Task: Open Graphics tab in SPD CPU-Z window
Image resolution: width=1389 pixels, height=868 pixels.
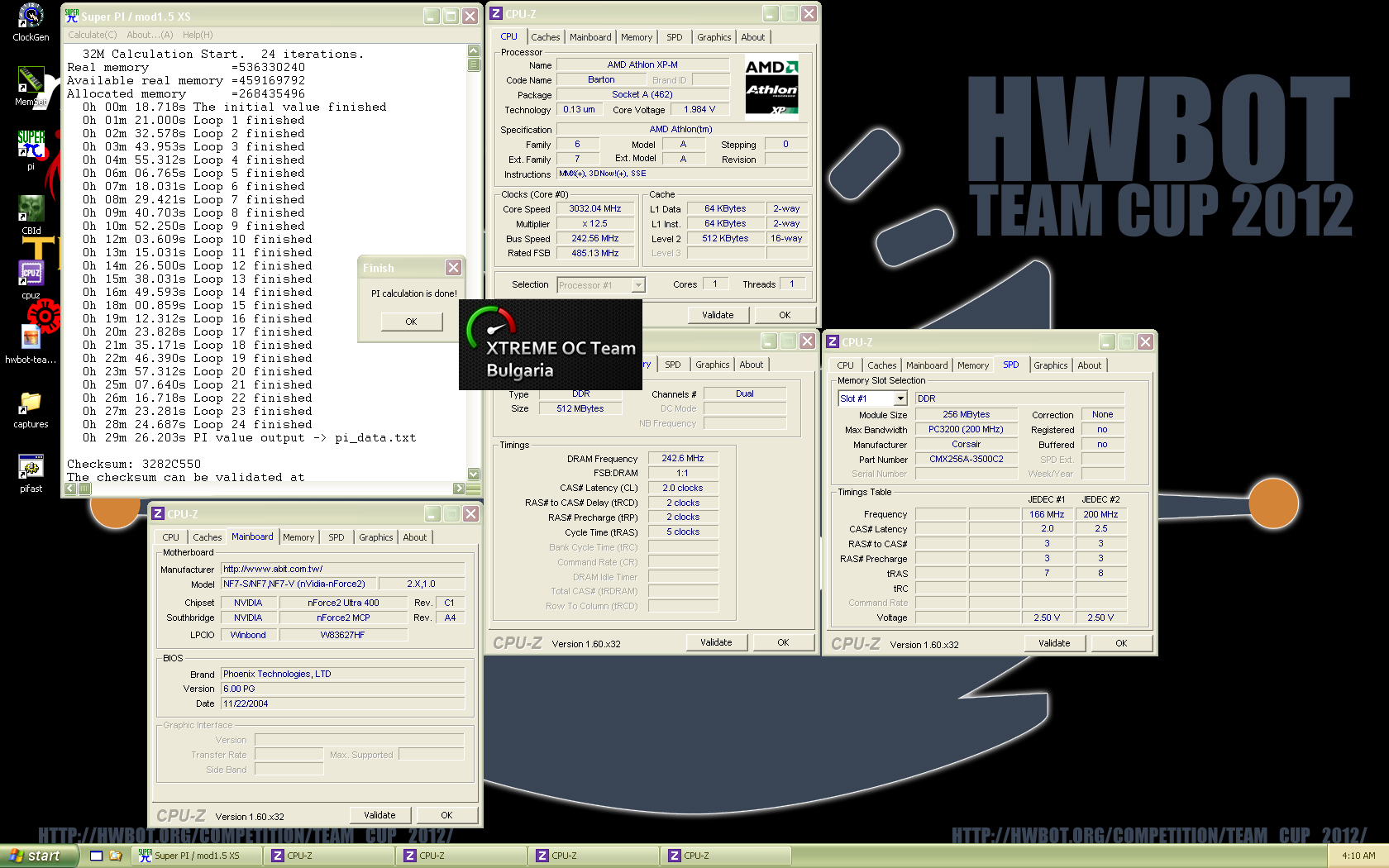Action: (x=1051, y=365)
